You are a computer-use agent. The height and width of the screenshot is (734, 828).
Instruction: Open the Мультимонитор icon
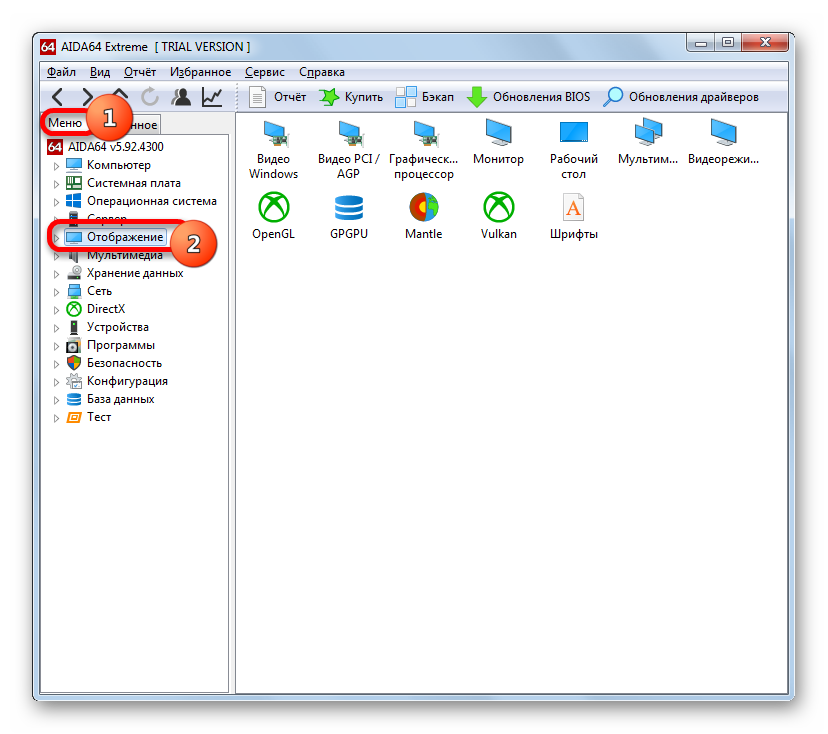coord(648,143)
